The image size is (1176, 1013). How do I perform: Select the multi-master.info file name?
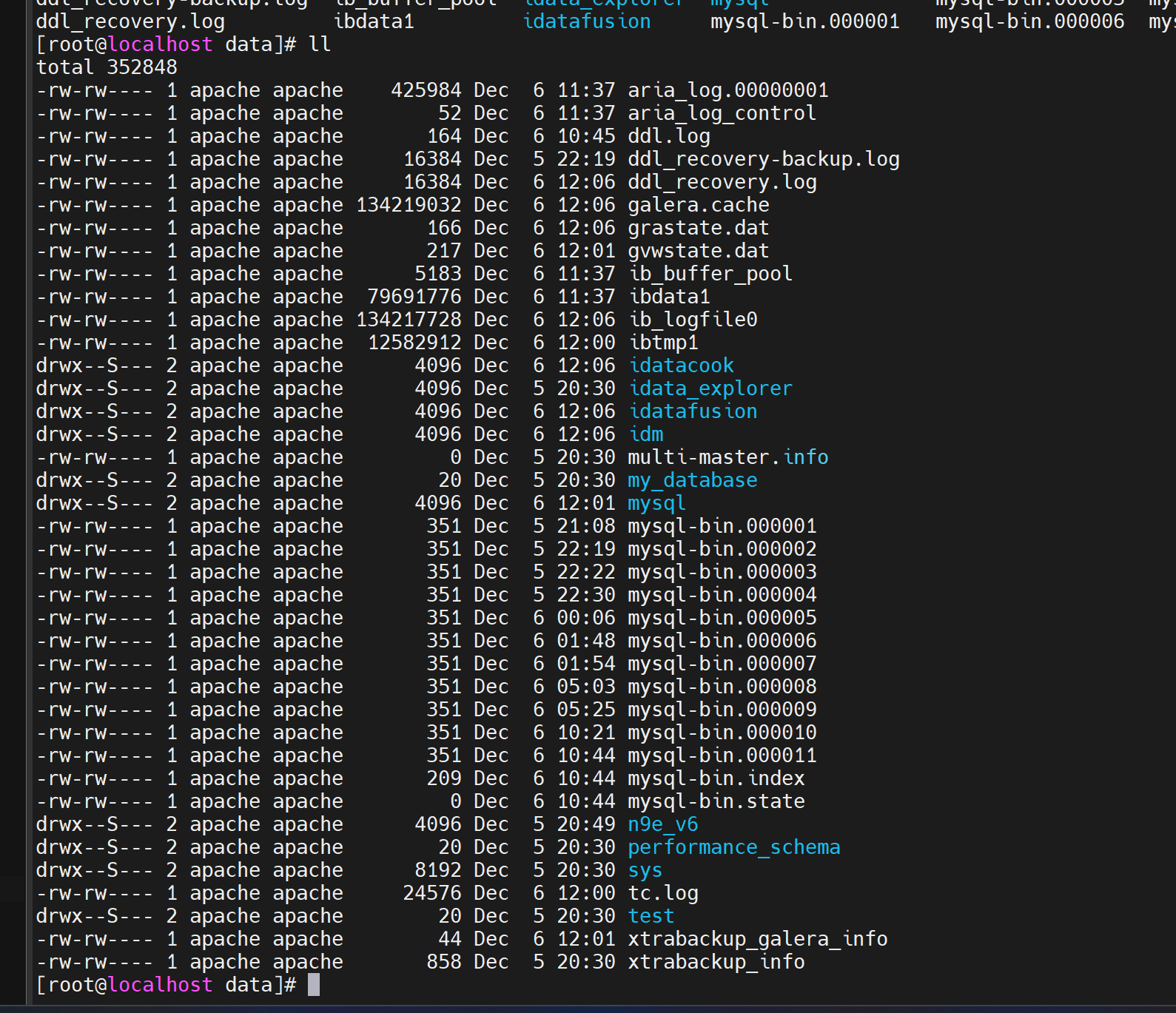728,457
